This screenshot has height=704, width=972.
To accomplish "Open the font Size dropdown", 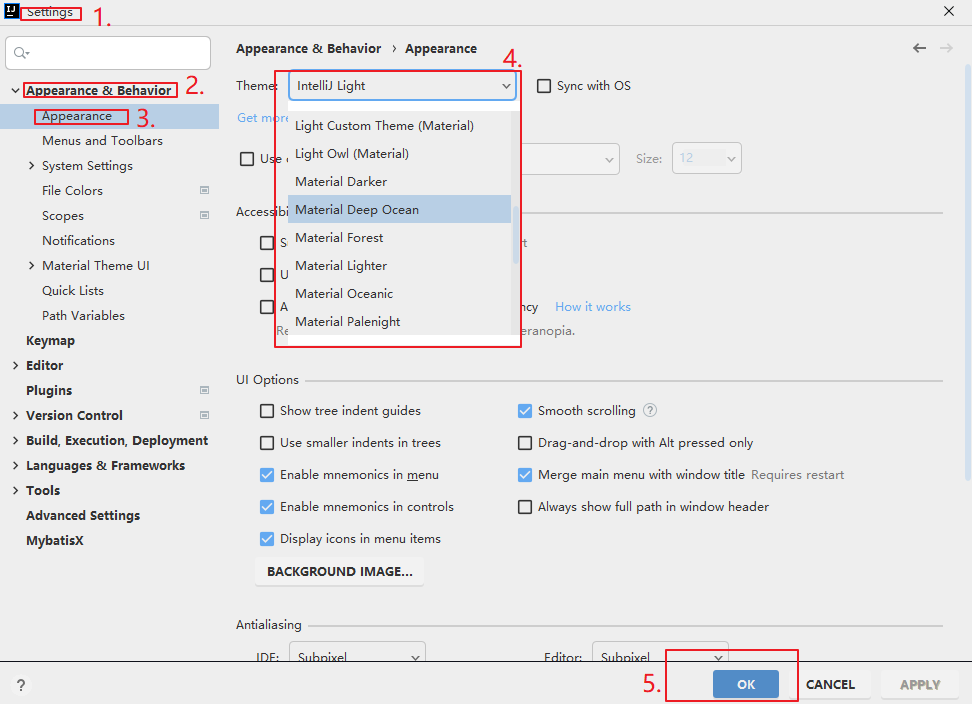I will [707, 159].
